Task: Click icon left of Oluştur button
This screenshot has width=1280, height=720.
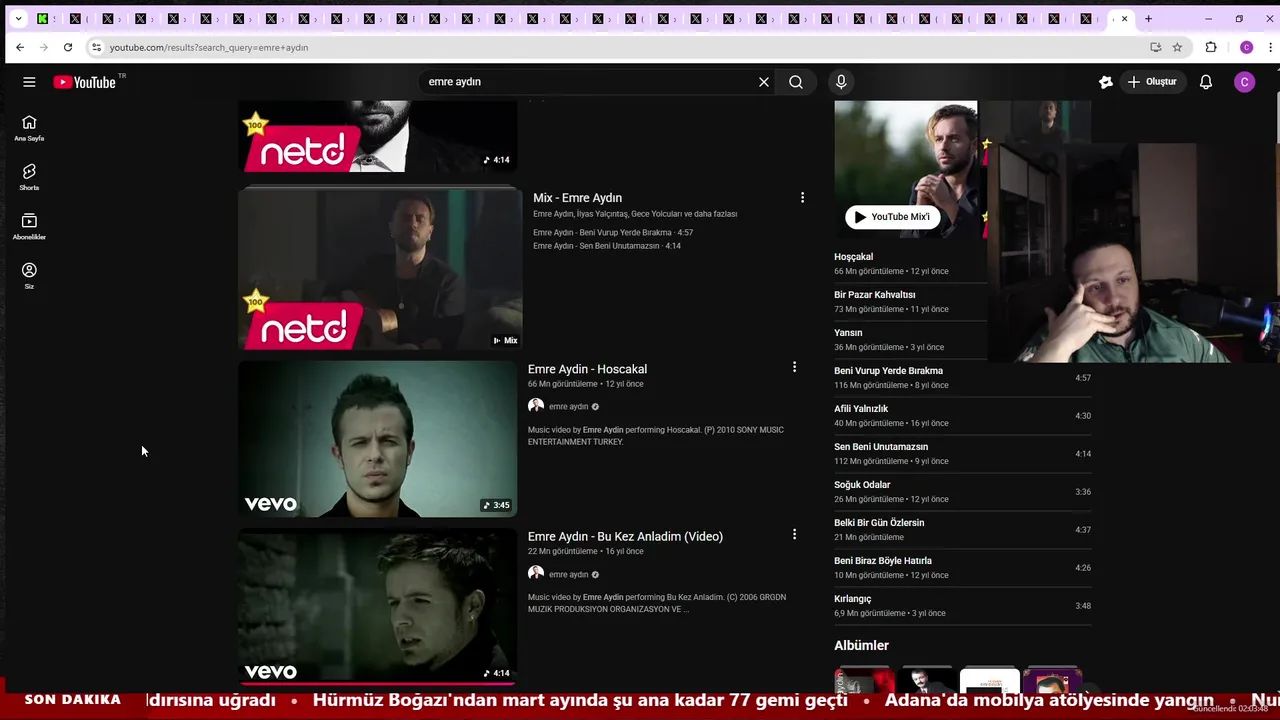Action: (1106, 82)
